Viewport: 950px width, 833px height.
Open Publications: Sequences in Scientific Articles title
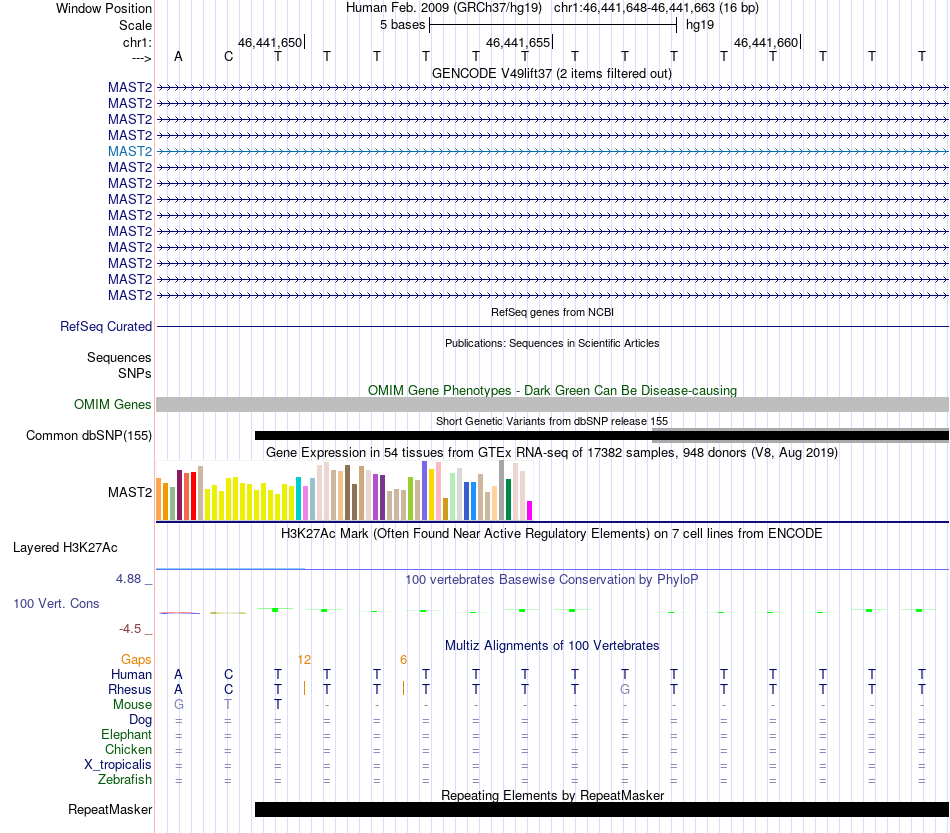click(552, 343)
